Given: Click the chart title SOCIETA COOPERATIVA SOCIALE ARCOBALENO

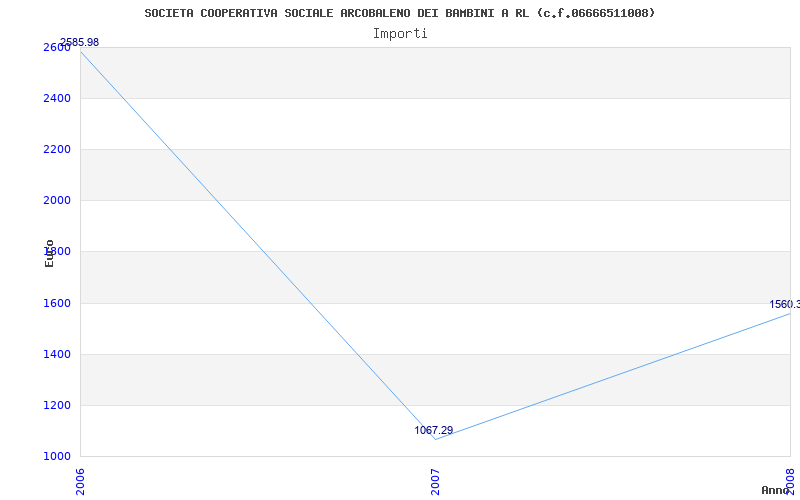Looking at the screenshot, I should coord(399,13).
